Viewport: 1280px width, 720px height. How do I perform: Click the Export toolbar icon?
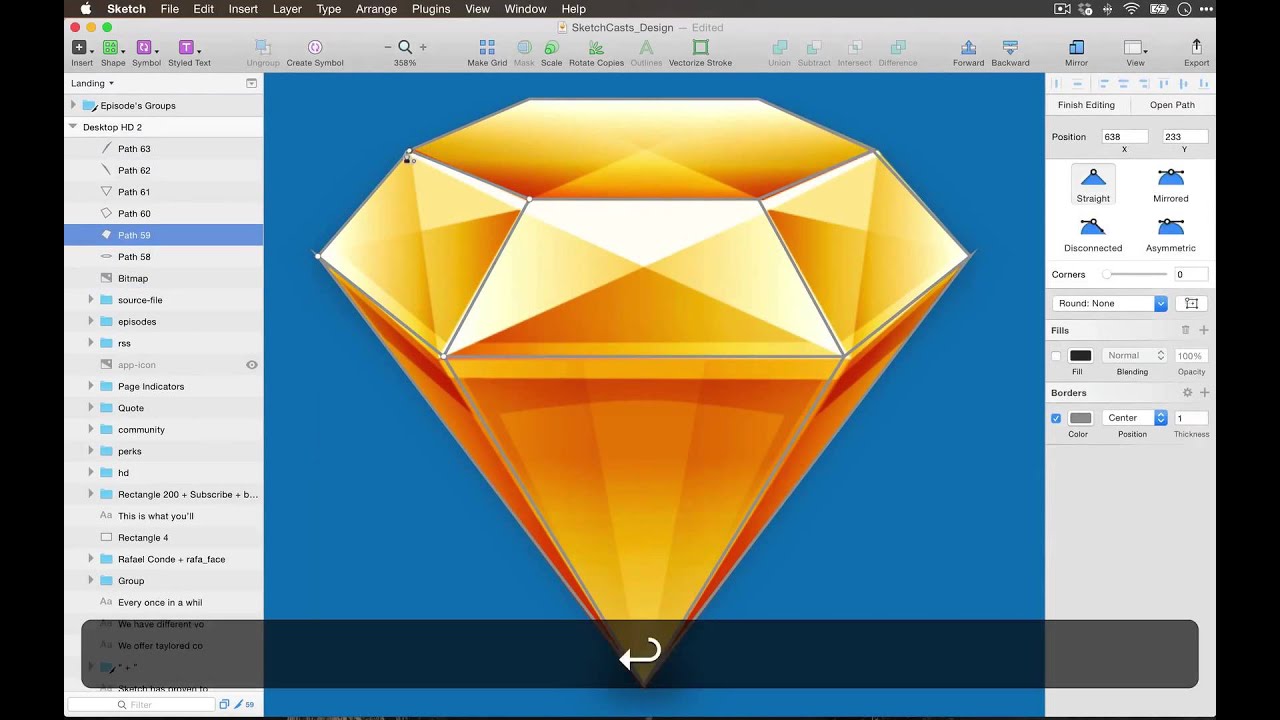pyautogui.click(x=1196, y=47)
